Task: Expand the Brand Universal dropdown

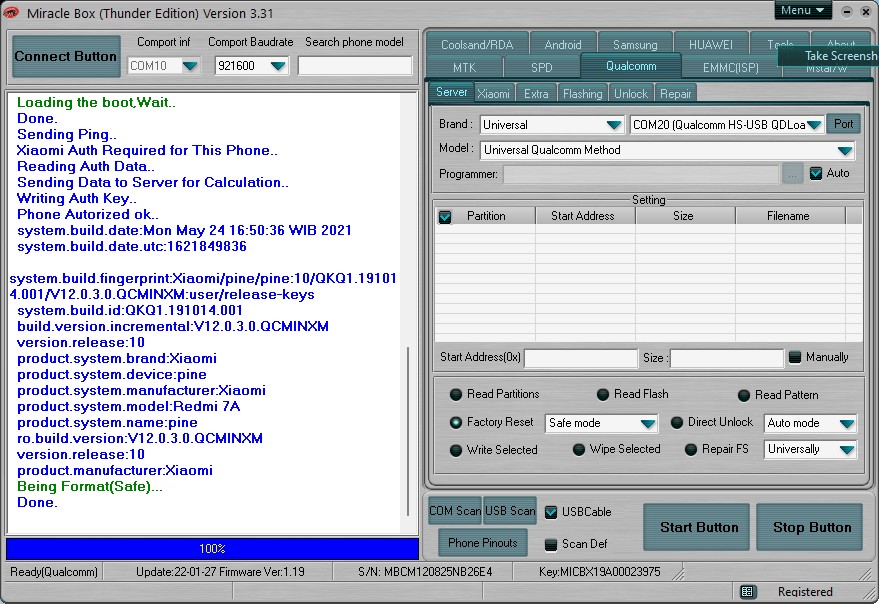Action: [x=614, y=125]
